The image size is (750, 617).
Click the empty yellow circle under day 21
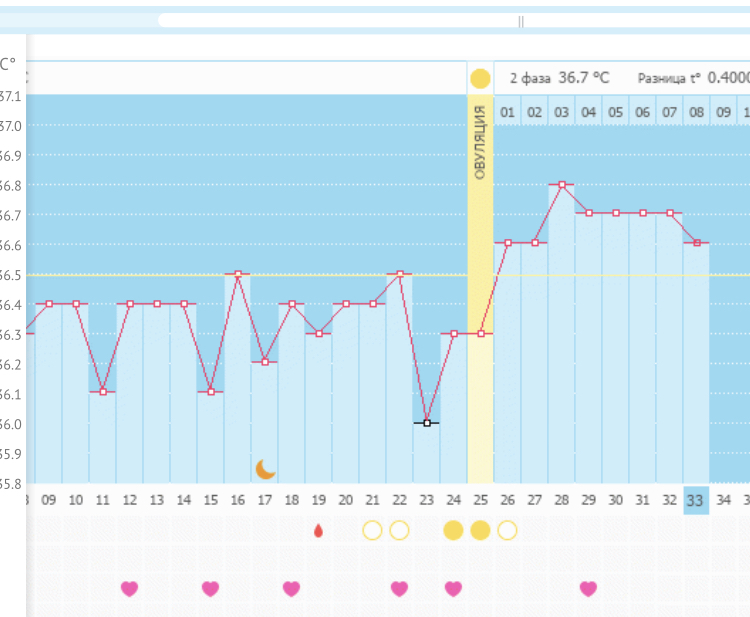tap(372, 530)
